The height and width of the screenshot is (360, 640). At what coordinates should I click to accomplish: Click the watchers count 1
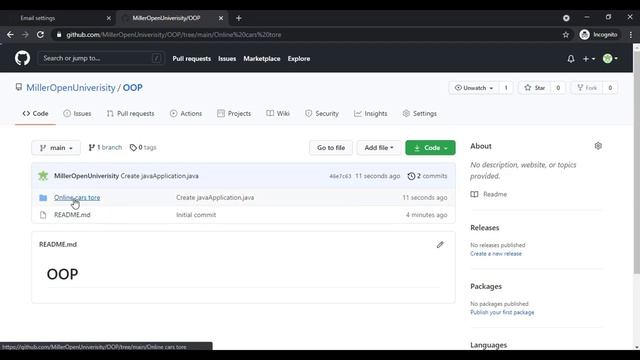click(506, 88)
